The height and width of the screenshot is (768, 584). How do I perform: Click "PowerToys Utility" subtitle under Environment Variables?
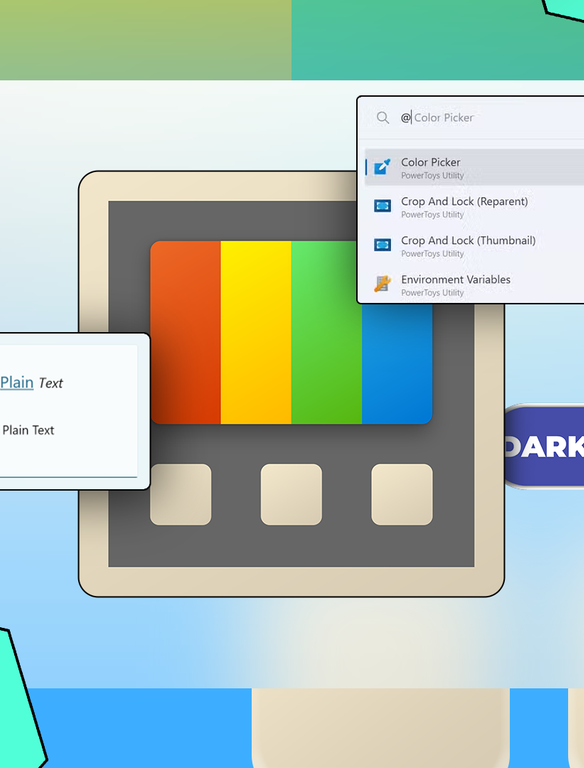432,293
